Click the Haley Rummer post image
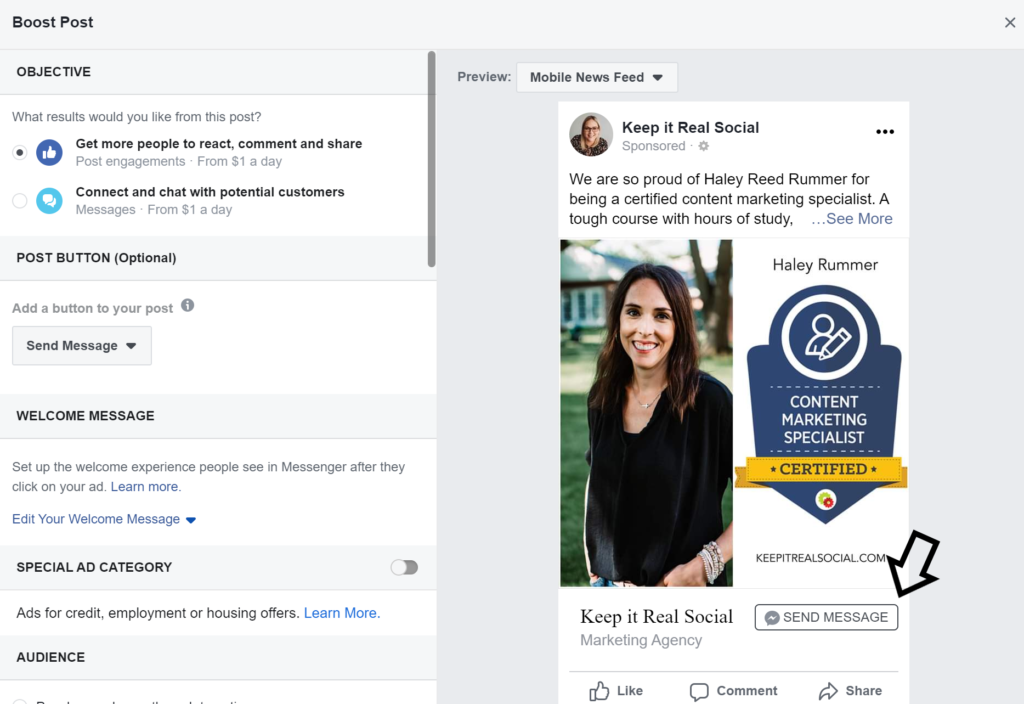1024x704 pixels. (x=734, y=413)
